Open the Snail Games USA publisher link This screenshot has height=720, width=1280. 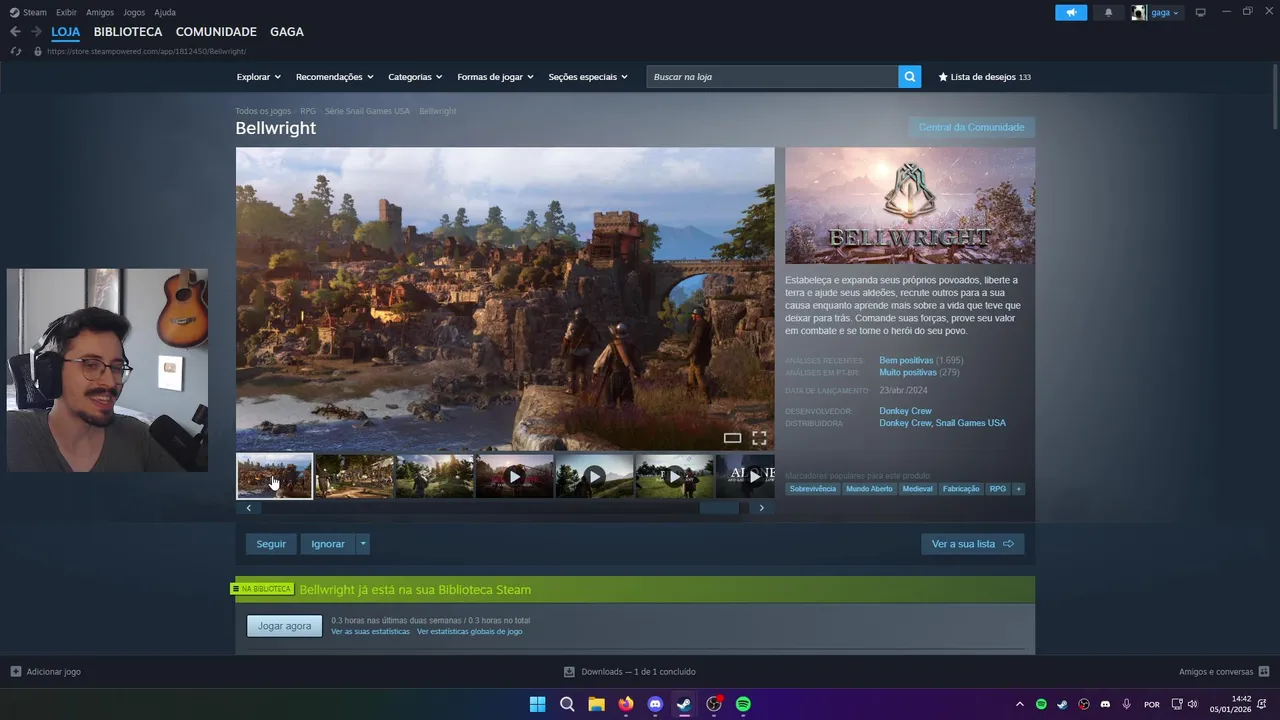(x=971, y=423)
